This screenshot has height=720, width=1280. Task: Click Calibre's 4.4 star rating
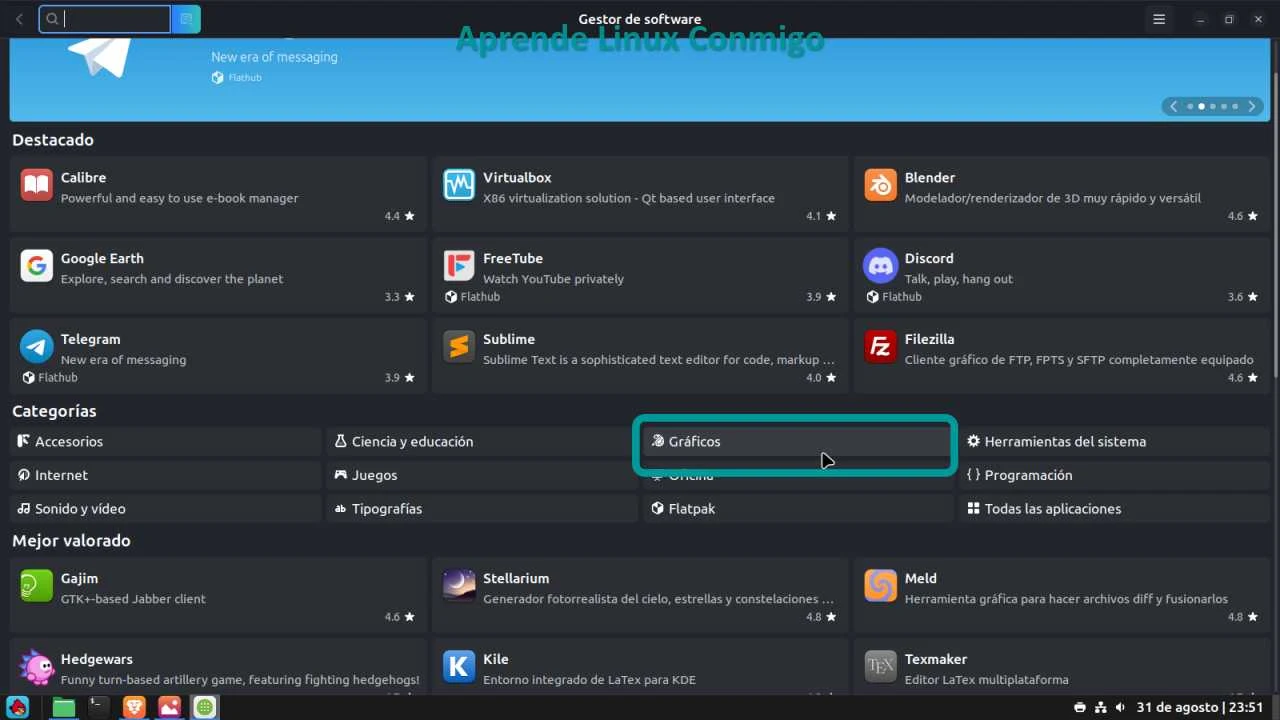pyautogui.click(x=399, y=216)
